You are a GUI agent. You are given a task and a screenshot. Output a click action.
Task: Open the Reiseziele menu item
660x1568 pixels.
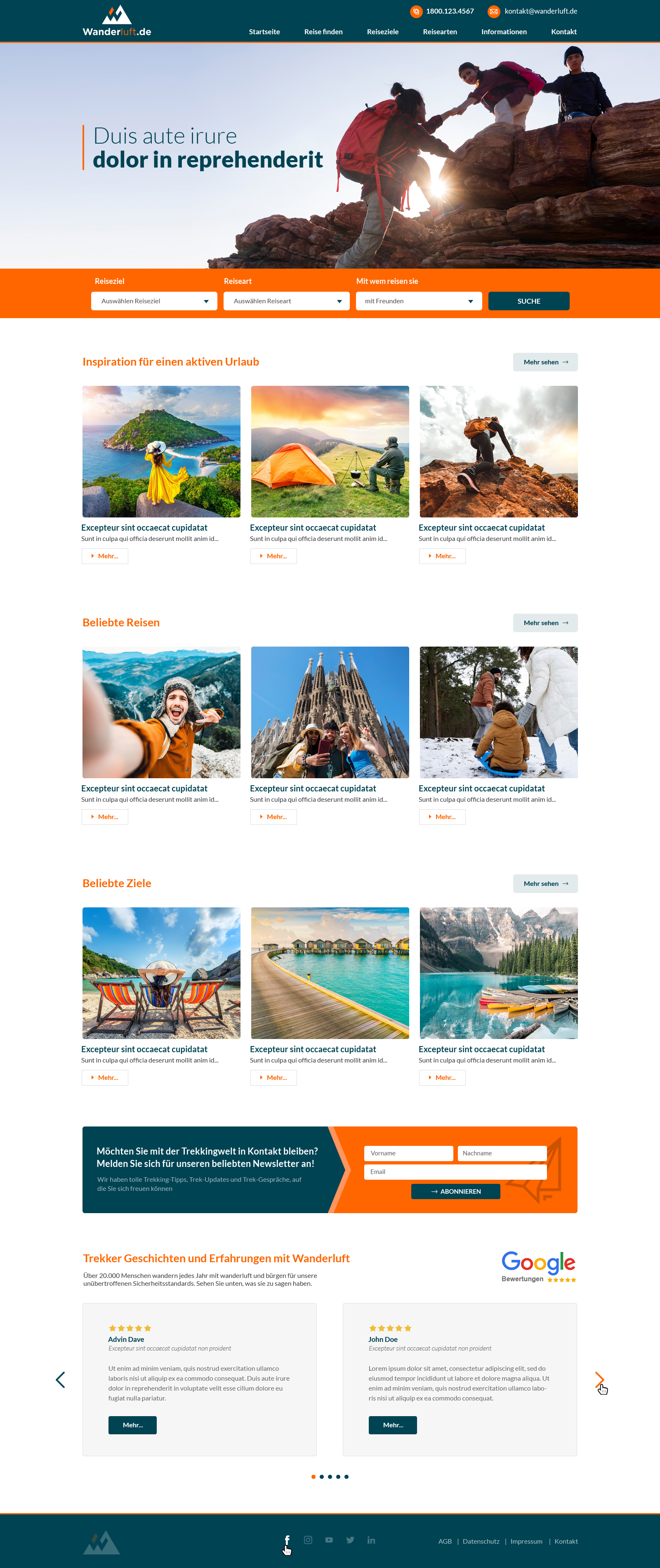click(383, 32)
